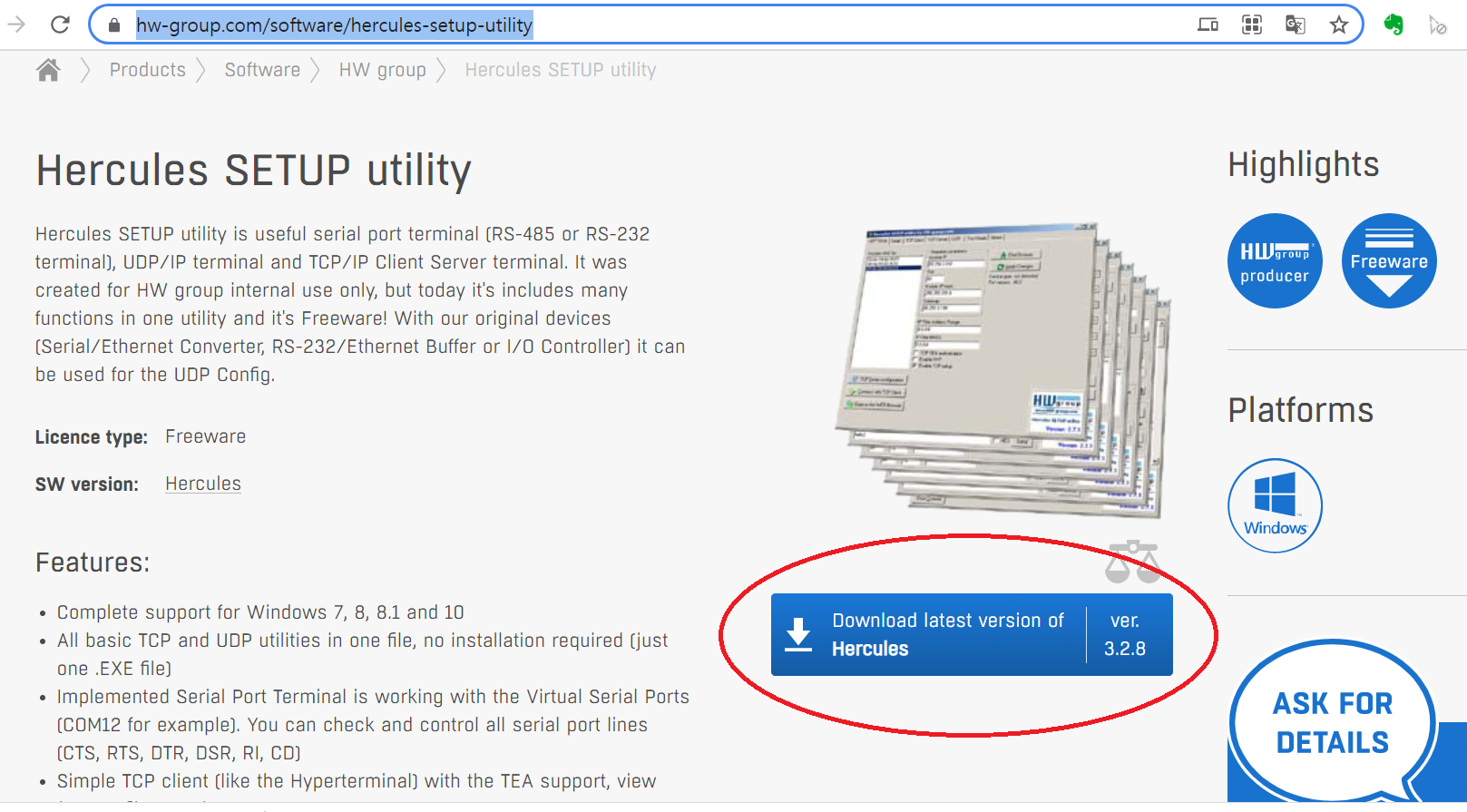Click the Features heading
Viewport: 1467px width, 812px height.
93,563
